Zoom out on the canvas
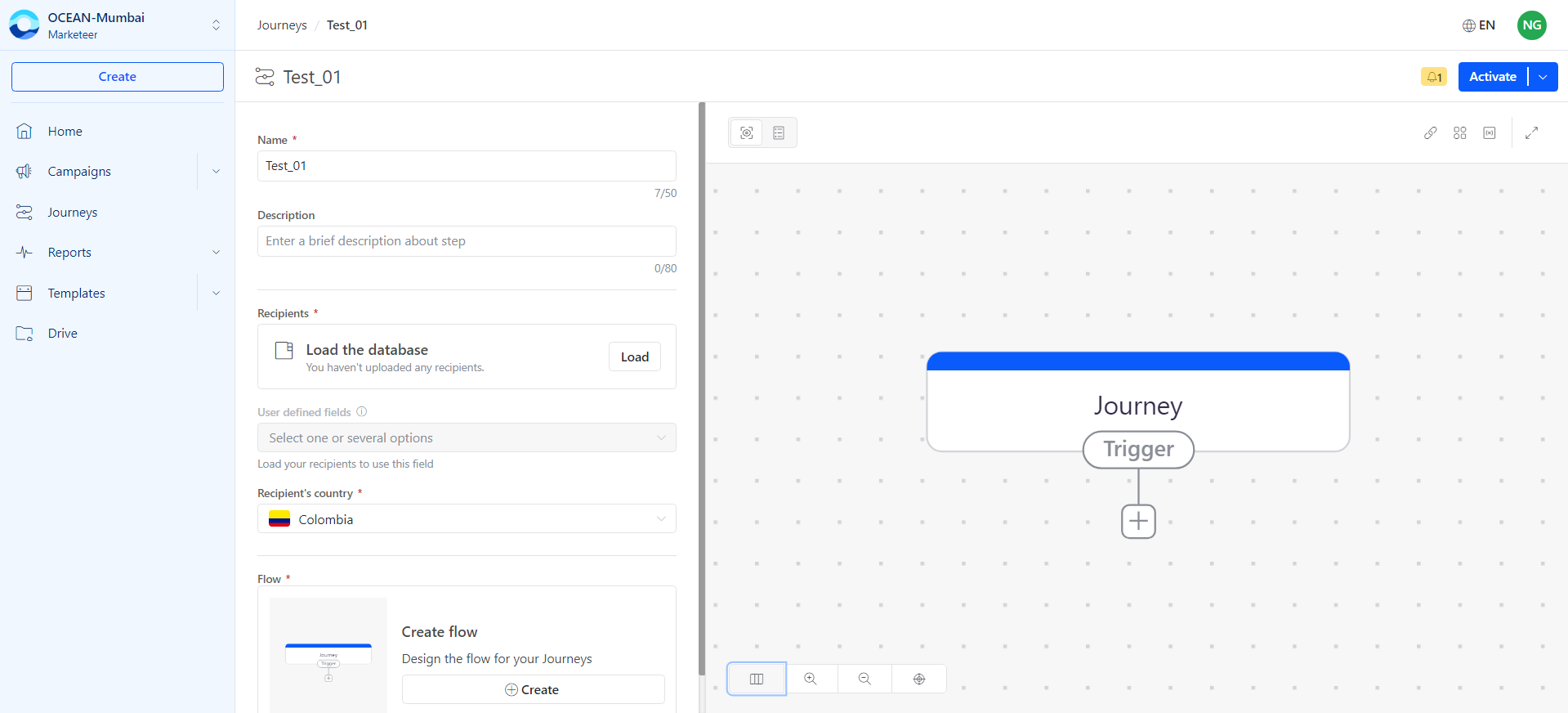The image size is (1568, 713). tap(864, 679)
